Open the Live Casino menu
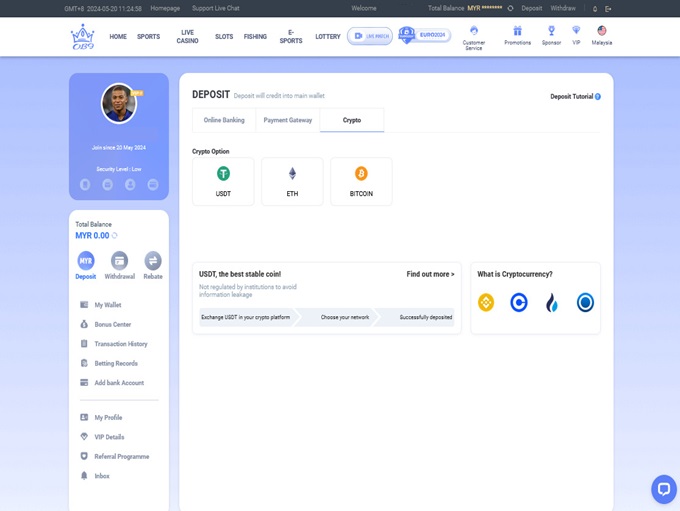Image resolution: width=680 pixels, height=511 pixels. coord(187,37)
